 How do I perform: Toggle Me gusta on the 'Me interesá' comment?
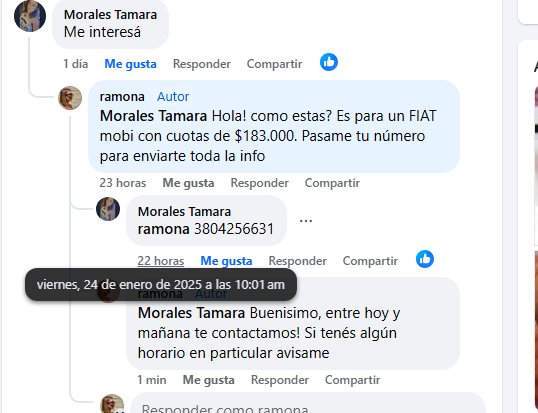coord(130,64)
